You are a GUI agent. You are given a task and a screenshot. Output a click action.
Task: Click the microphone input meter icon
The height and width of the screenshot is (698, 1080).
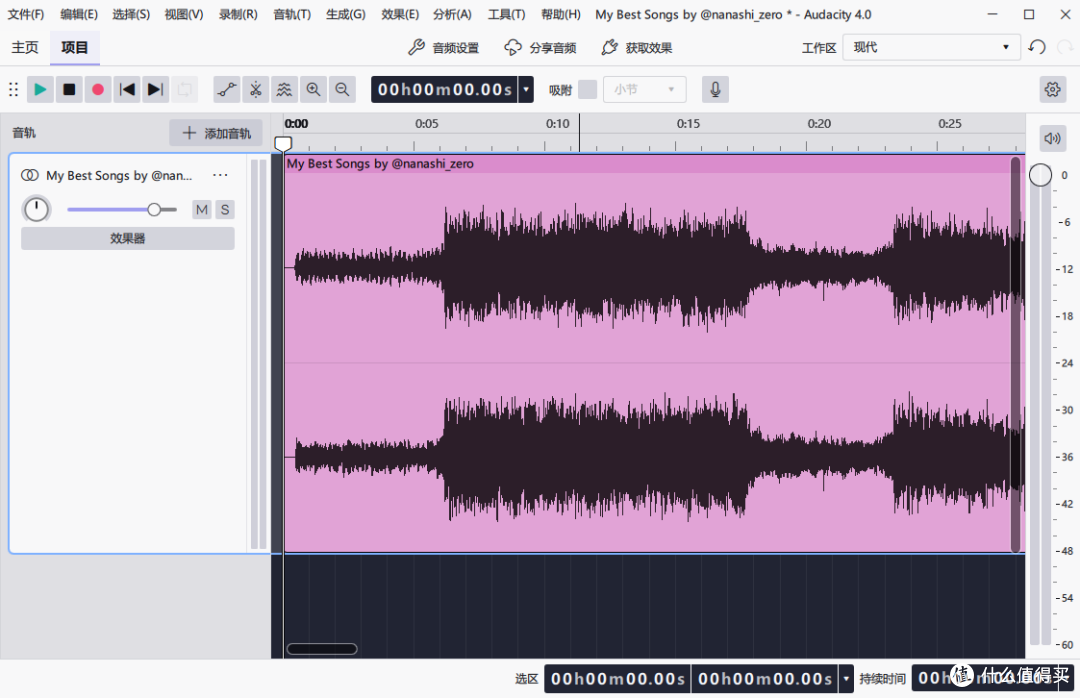coord(716,90)
